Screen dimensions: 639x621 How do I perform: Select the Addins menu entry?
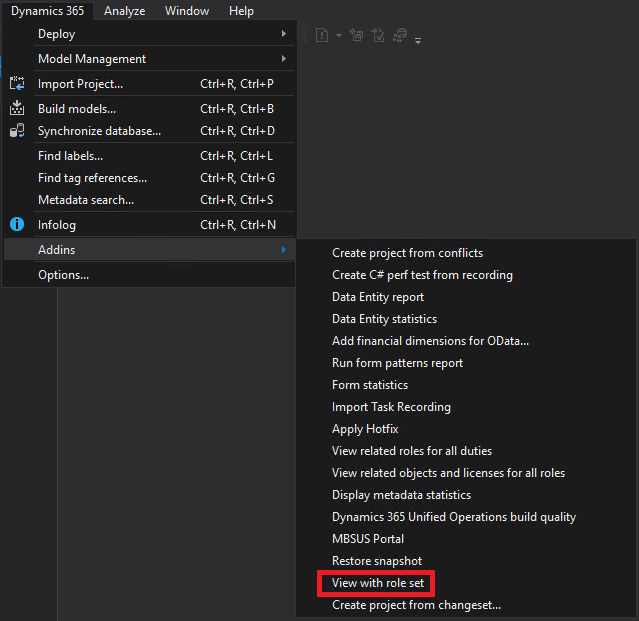pos(149,249)
